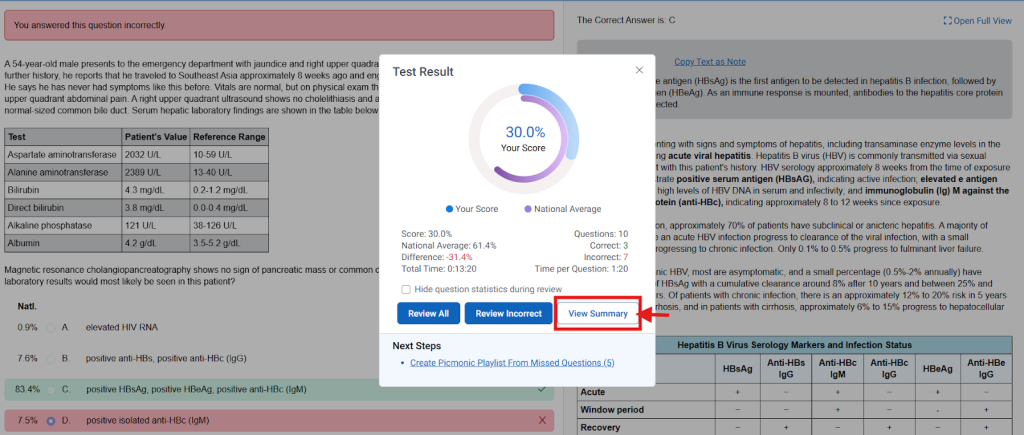This screenshot has width=1024, height=435.
Task: Click the blue Your Score legend dot
Action: (449, 209)
